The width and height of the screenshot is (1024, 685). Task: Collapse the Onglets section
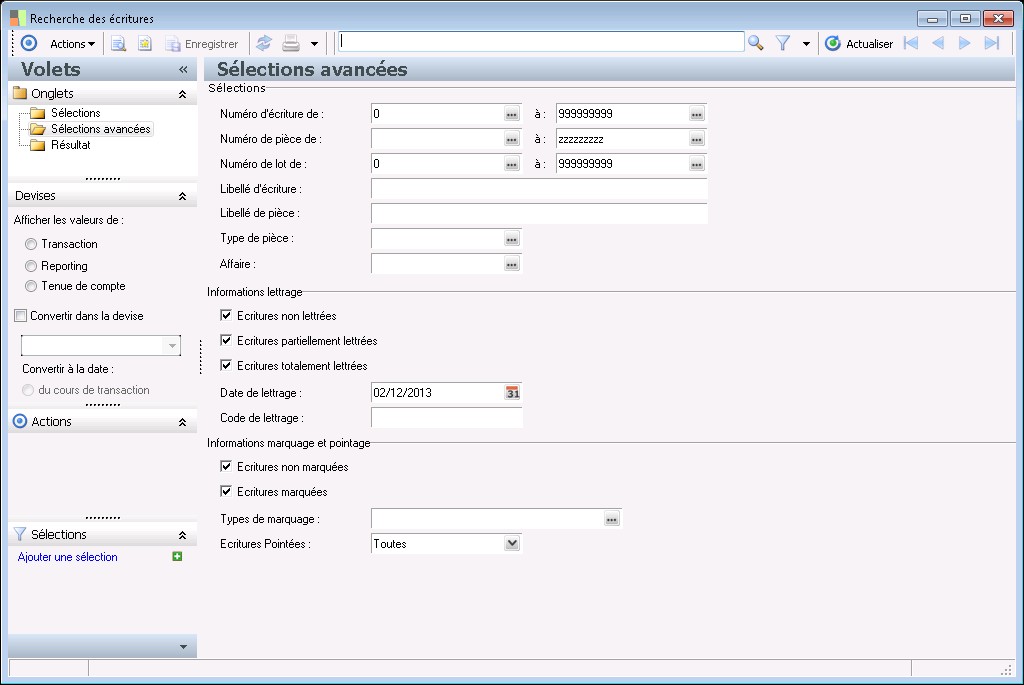182,94
